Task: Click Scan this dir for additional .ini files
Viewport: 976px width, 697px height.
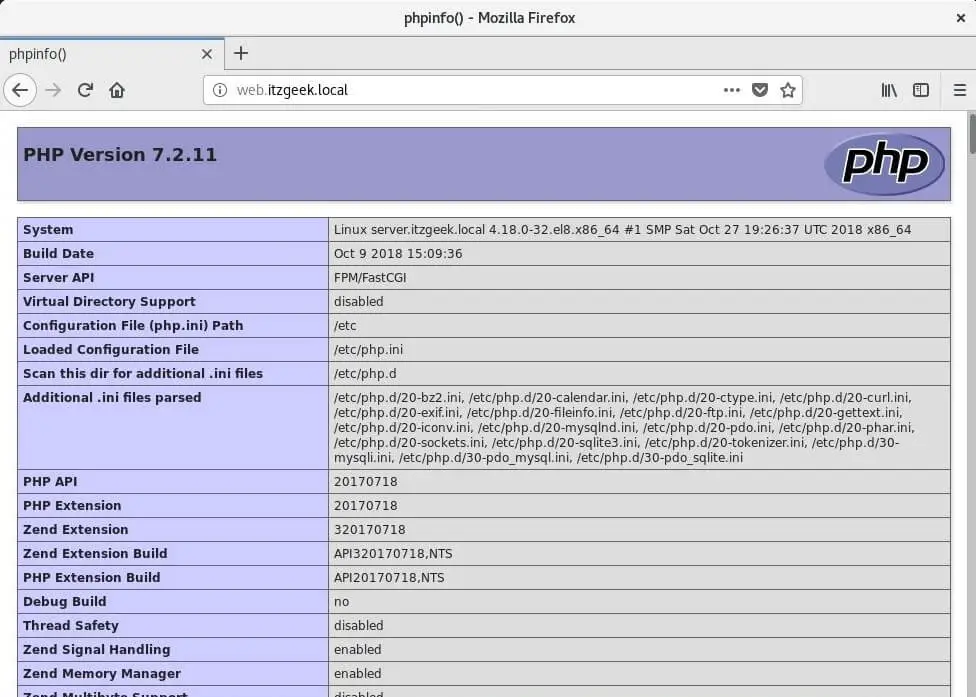Action: (143, 373)
